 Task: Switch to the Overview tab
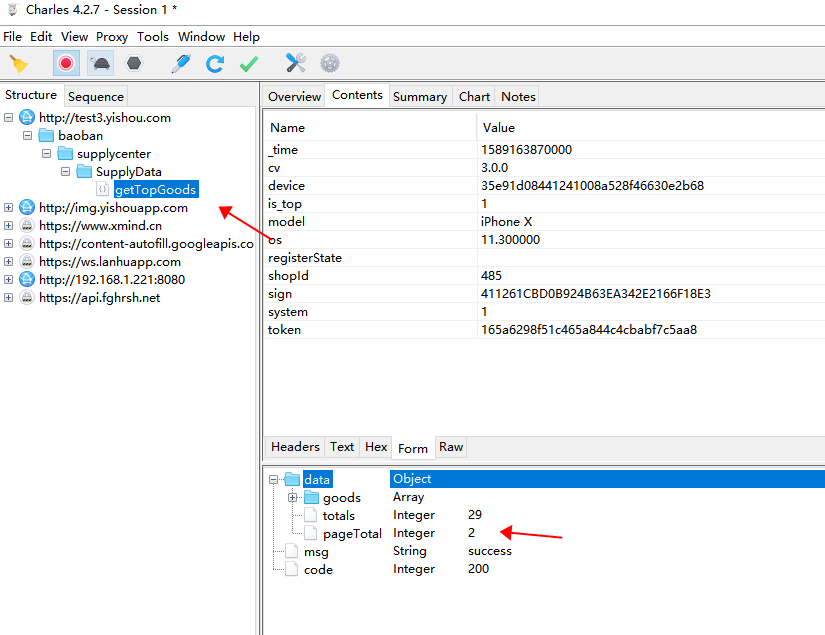(x=294, y=97)
